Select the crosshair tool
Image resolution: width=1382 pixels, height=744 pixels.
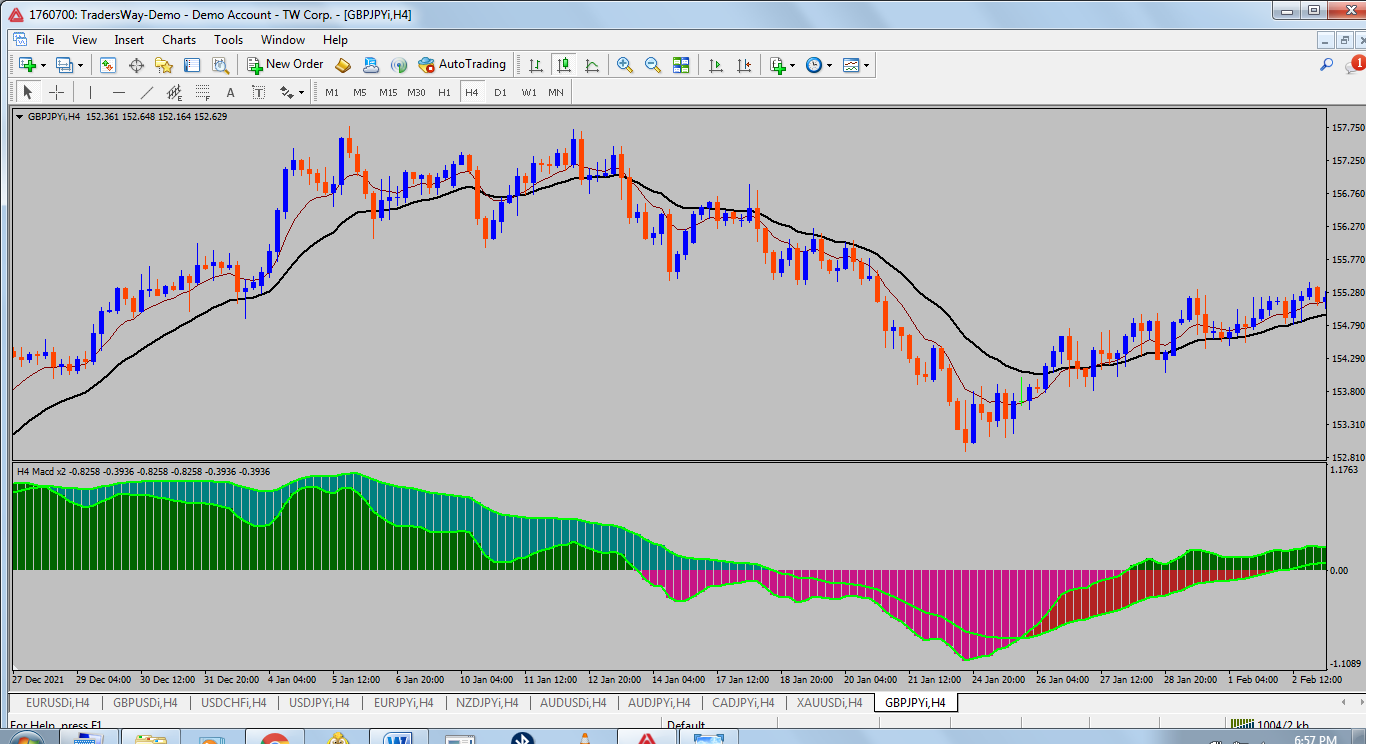[x=57, y=93]
